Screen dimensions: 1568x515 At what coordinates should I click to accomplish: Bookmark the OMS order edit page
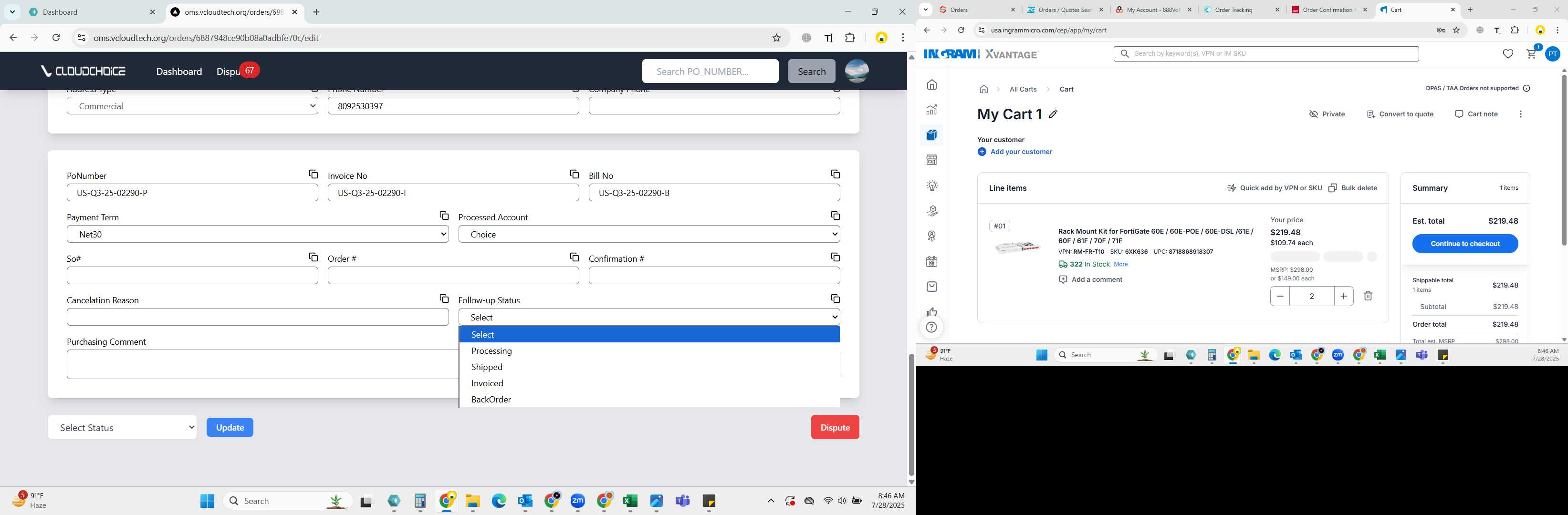(x=776, y=38)
